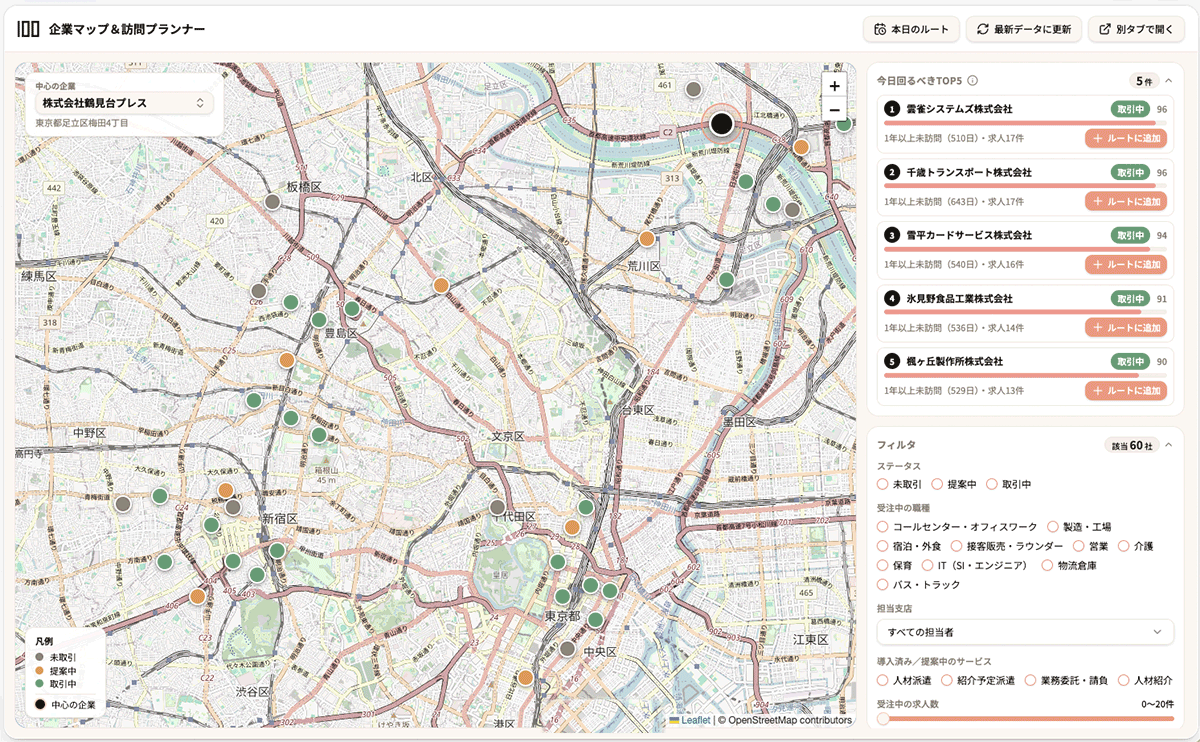Click the gray marker at 千代田区

coord(497,508)
